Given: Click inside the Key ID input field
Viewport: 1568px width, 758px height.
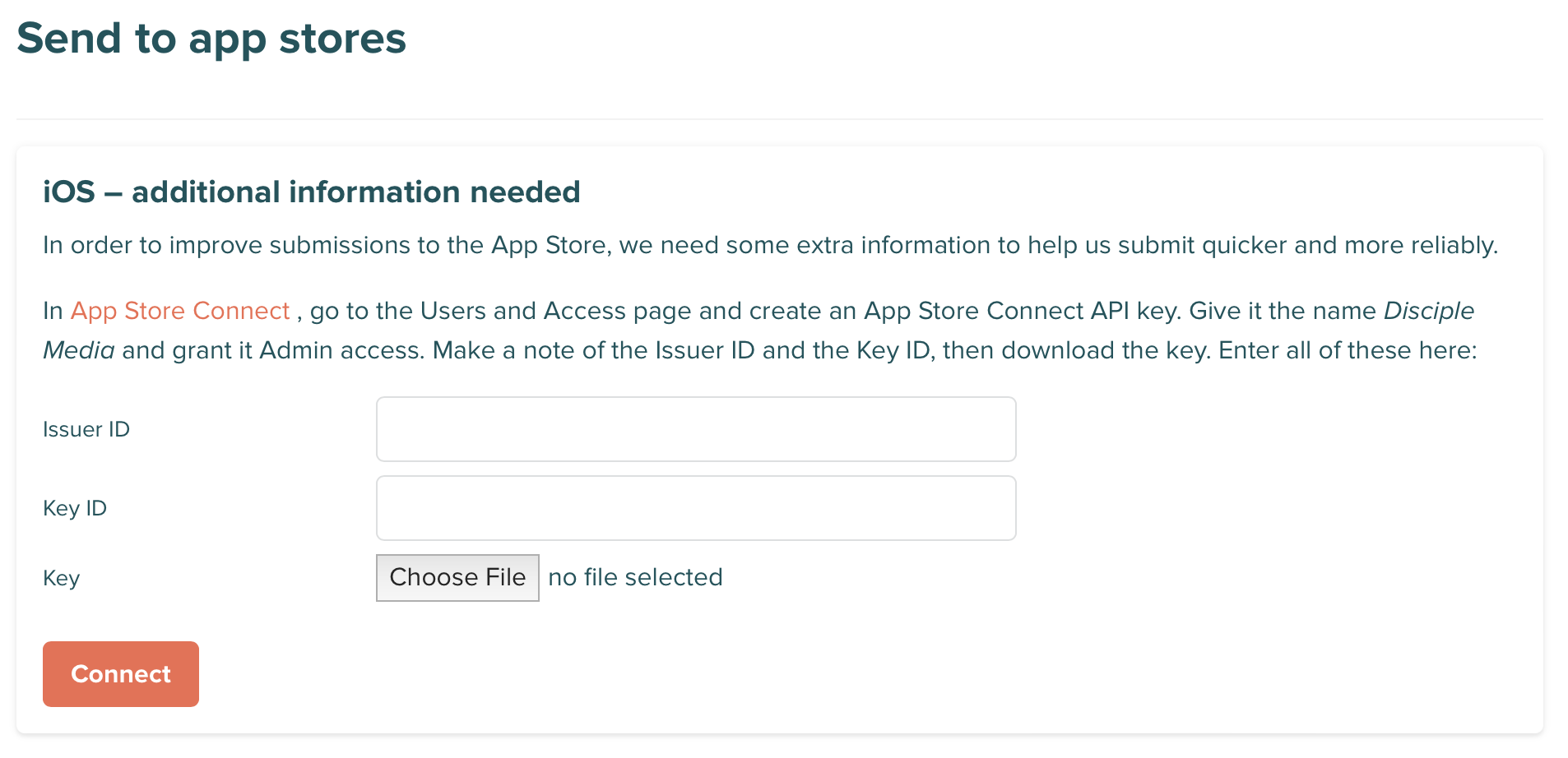Looking at the screenshot, I should [x=695, y=507].
